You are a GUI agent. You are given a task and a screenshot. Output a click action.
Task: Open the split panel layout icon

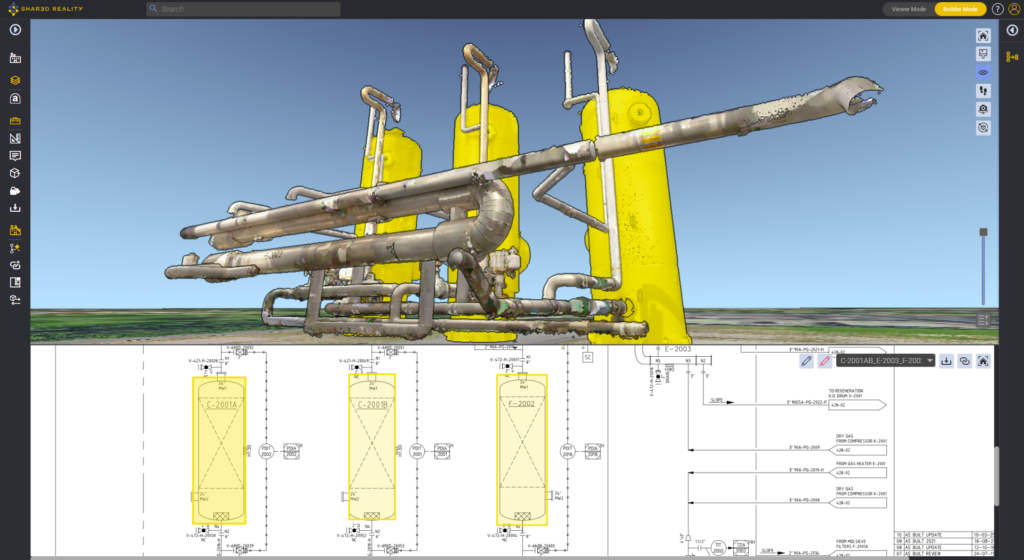pyautogui.click(x=15, y=283)
